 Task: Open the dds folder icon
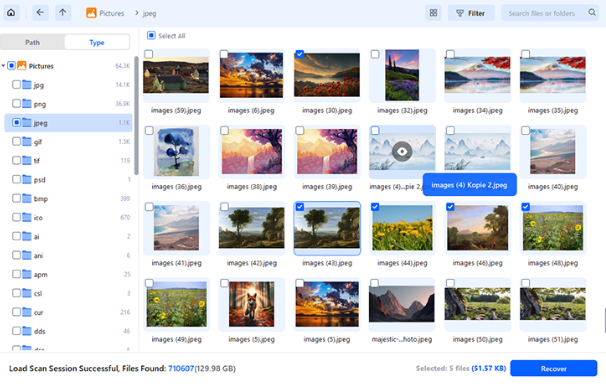[27, 331]
